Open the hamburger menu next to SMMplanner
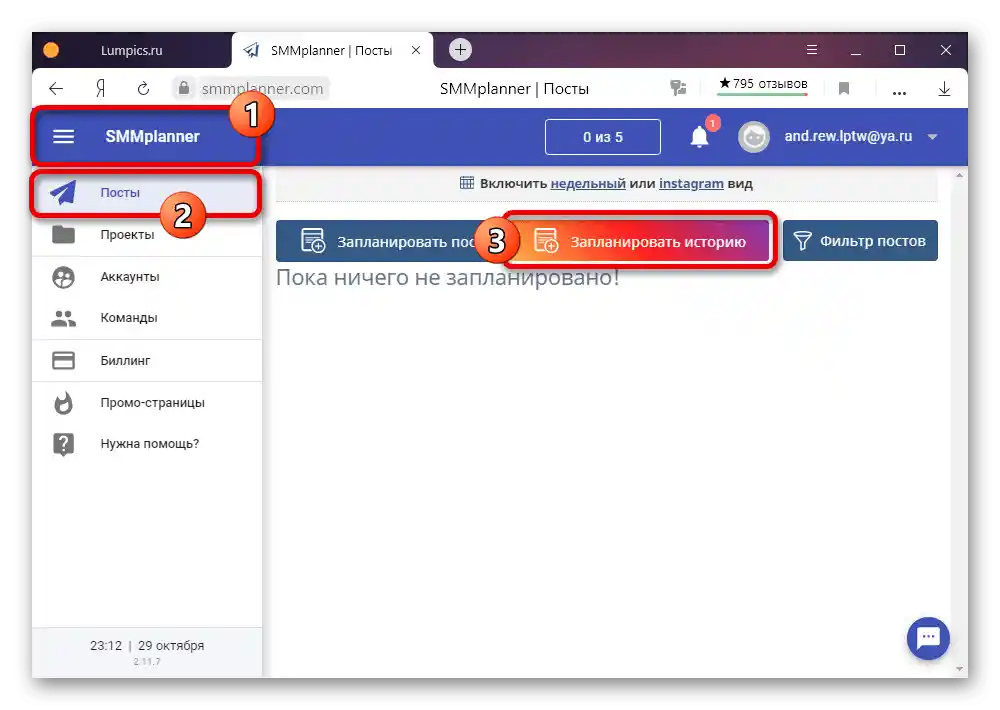Screen dimensions: 1000x710 [x=63, y=137]
